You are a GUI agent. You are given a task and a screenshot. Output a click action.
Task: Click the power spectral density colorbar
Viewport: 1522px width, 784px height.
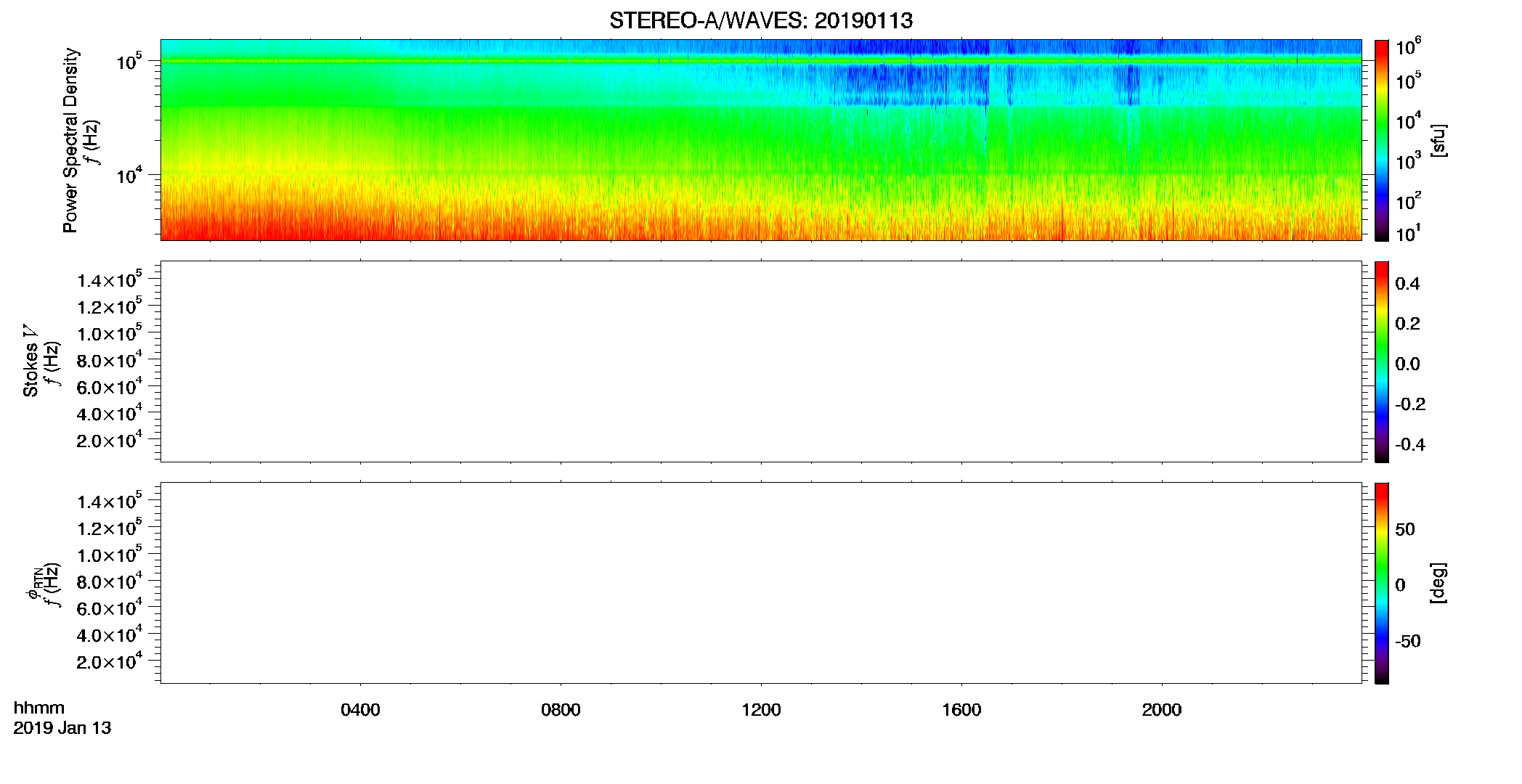(x=1382, y=140)
